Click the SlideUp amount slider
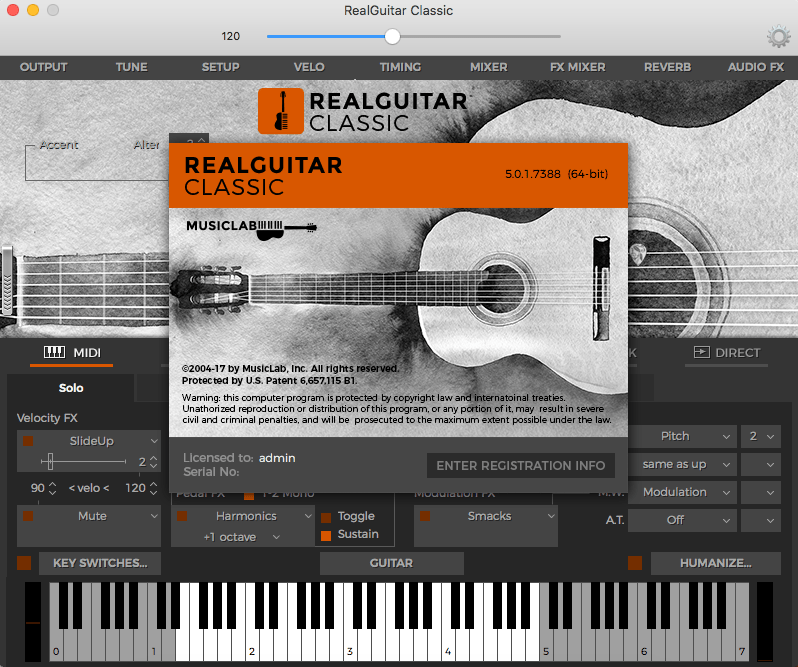 coord(83,461)
